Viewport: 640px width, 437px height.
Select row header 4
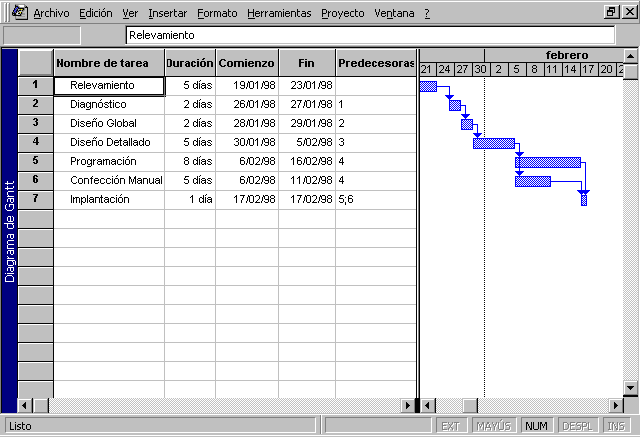click(x=36, y=142)
